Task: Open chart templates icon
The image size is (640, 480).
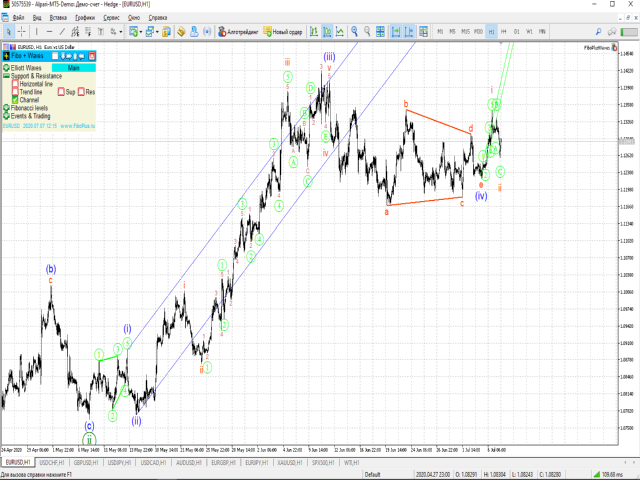Action: 423,32
